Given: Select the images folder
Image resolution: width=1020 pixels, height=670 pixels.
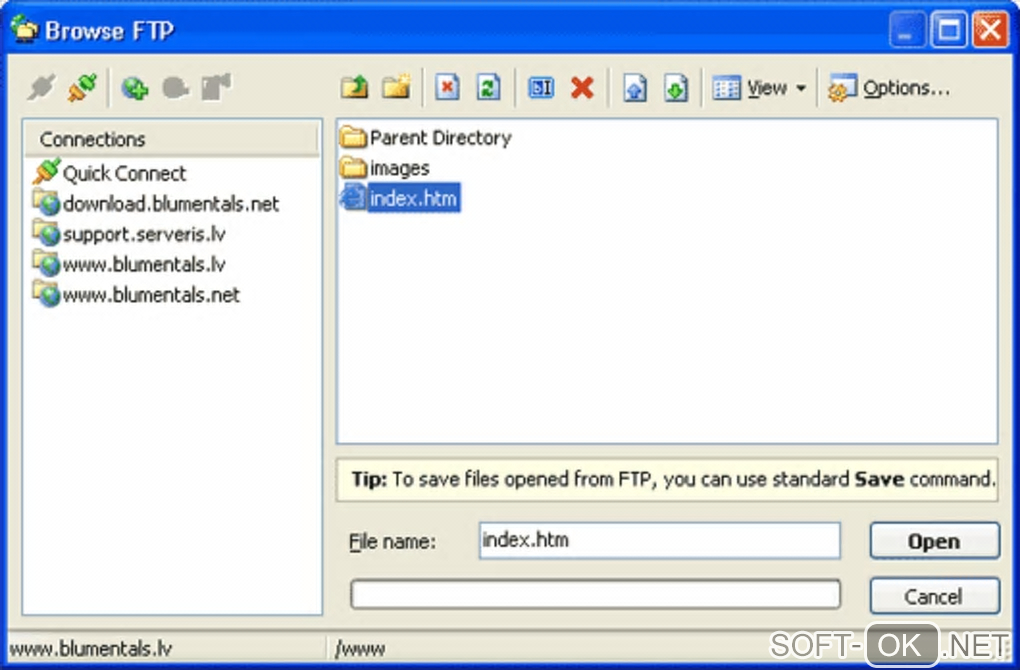Looking at the screenshot, I should click(x=384, y=168).
